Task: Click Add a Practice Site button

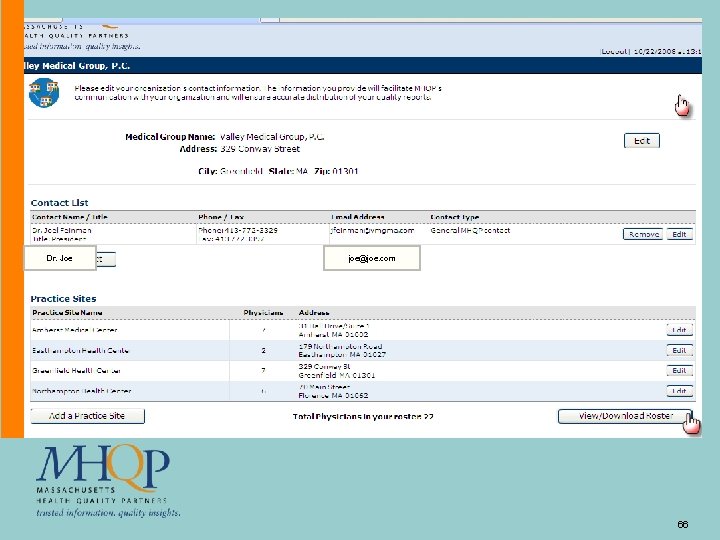Action: click(x=87, y=416)
